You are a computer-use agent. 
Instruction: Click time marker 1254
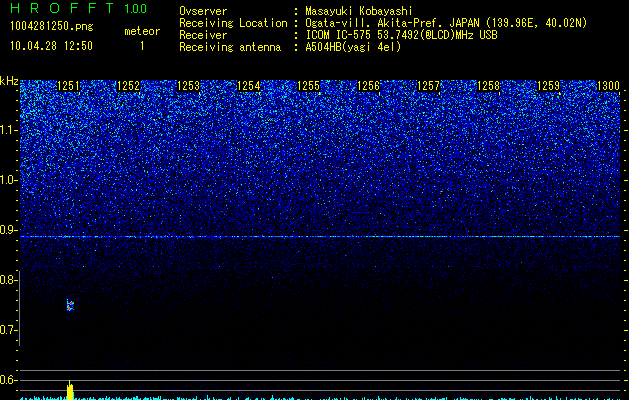point(249,86)
